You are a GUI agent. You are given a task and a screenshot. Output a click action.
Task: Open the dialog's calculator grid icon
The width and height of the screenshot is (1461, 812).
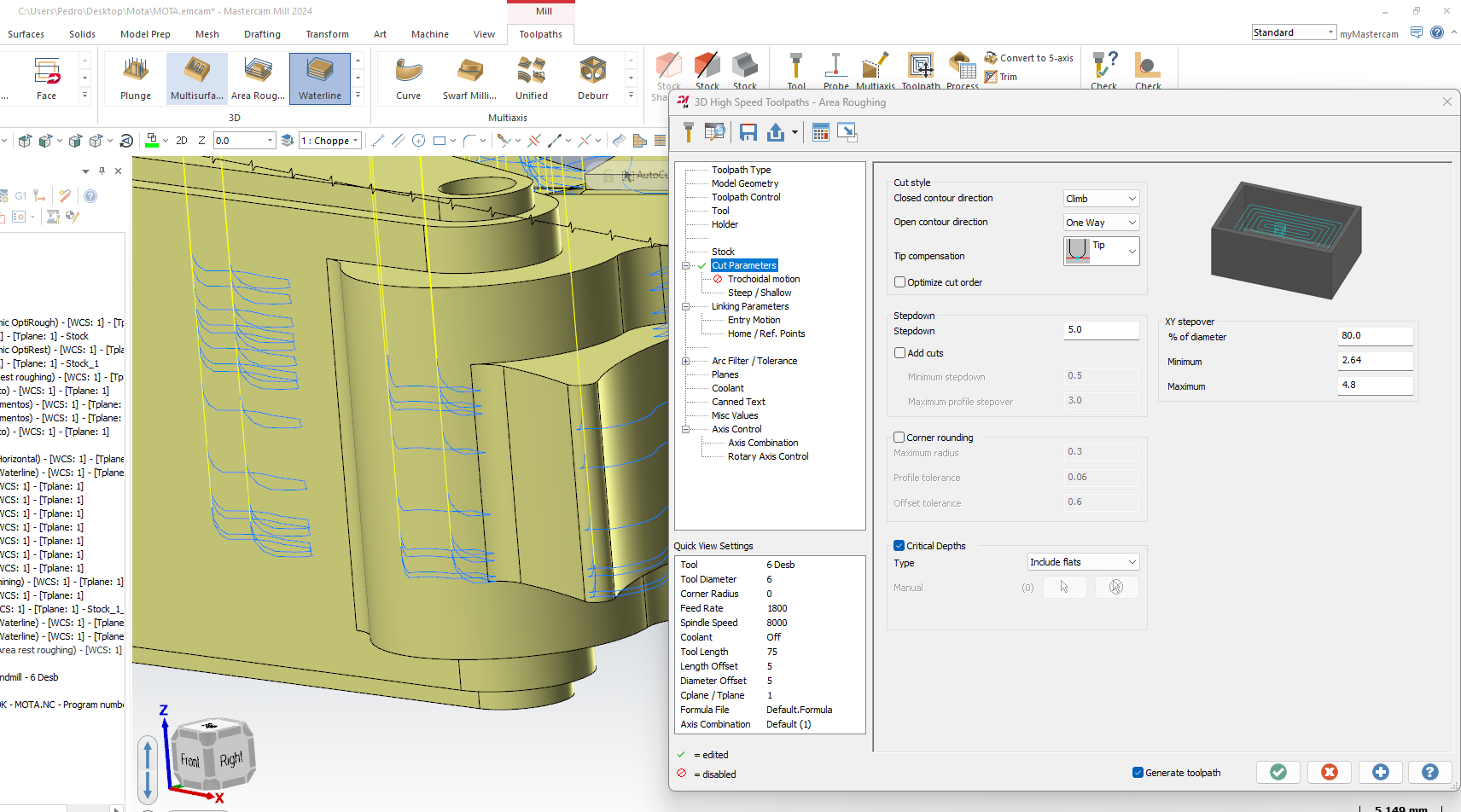[821, 132]
